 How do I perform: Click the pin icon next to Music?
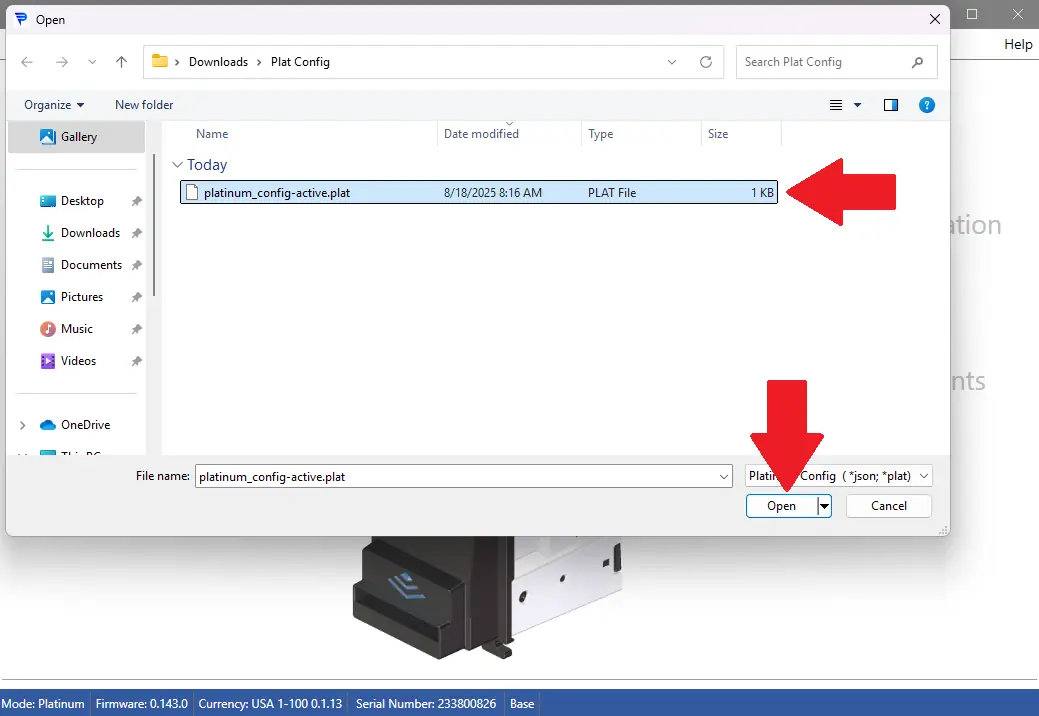137,329
